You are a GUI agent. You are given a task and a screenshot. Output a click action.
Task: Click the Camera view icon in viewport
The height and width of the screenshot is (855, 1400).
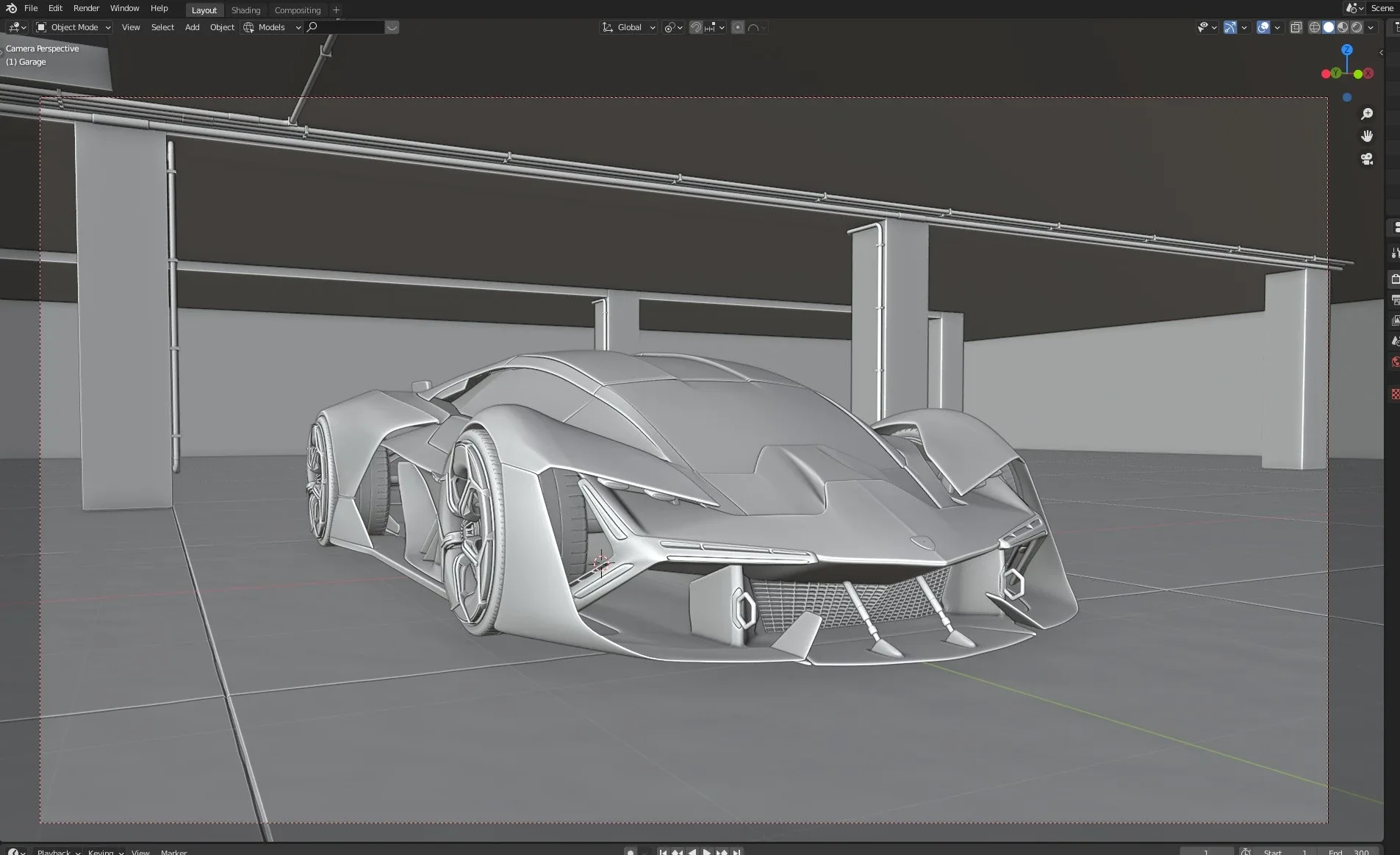tap(1367, 159)
